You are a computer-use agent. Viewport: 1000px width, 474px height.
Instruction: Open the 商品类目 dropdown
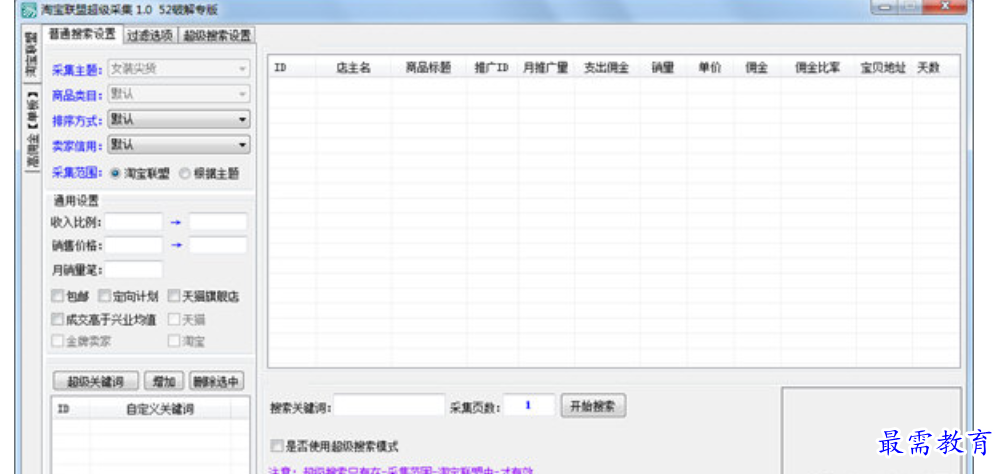tap(179, 94)
